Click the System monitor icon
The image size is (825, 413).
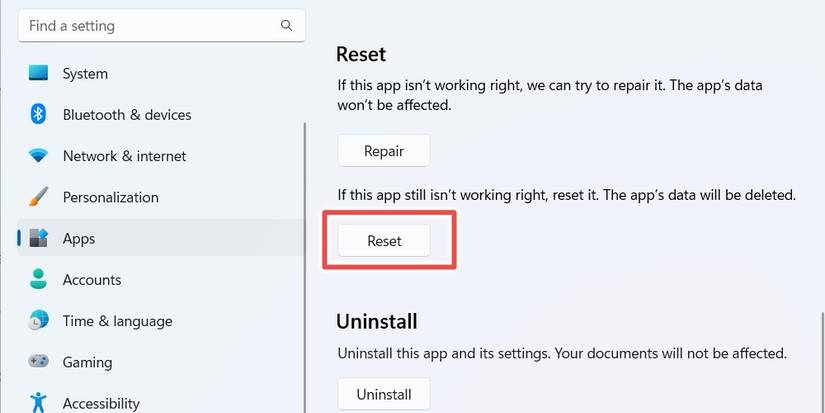point(39,74)
